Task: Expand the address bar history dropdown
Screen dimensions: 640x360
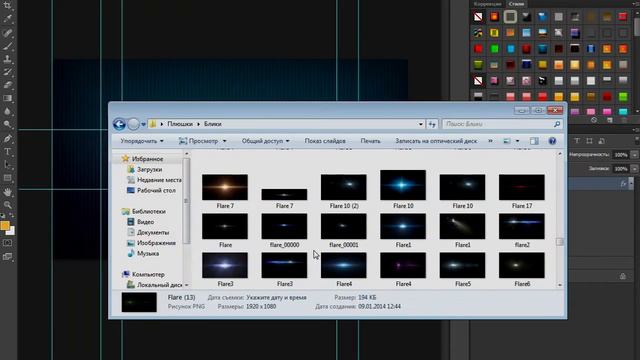Action: pos(420,124)
